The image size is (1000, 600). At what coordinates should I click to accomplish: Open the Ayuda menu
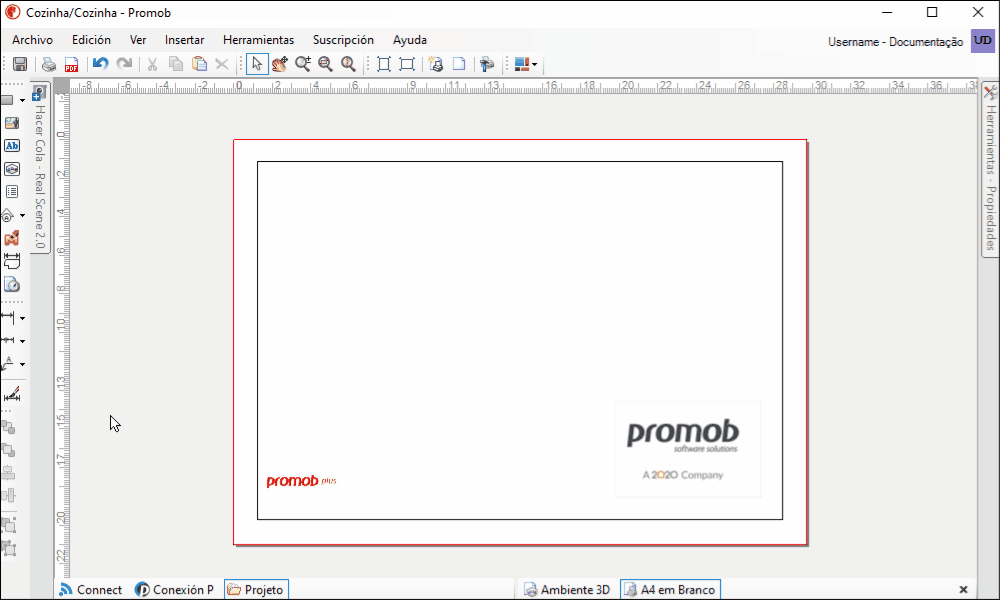(x=409, y=40)
